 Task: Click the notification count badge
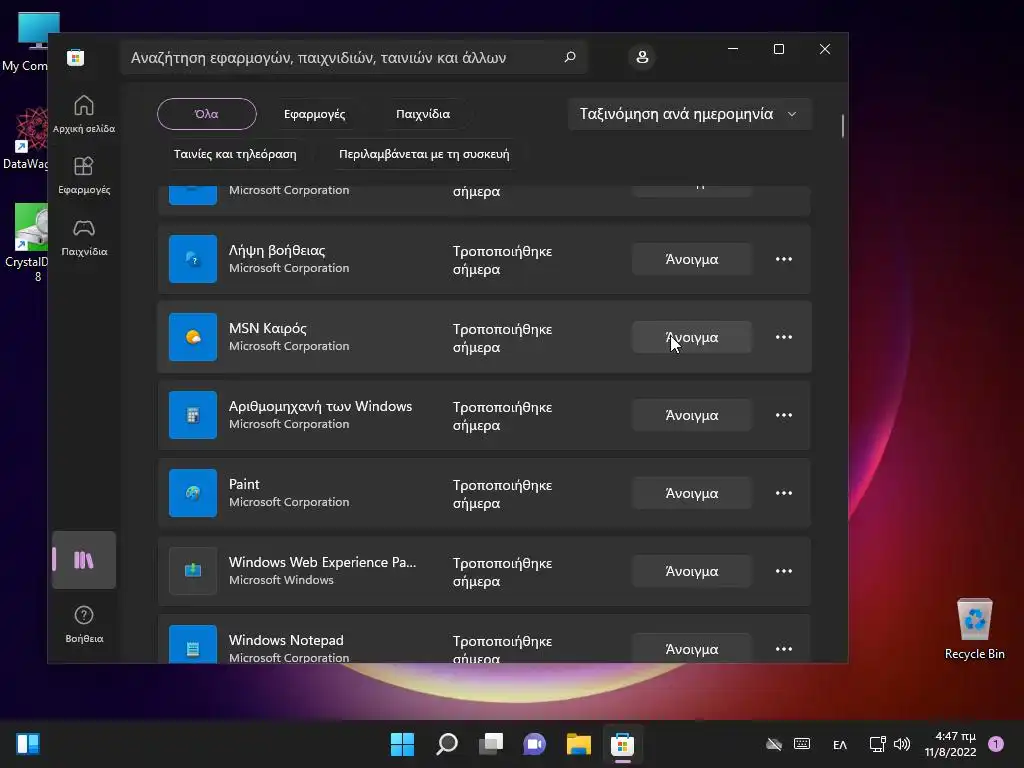(x=996, y=743)
